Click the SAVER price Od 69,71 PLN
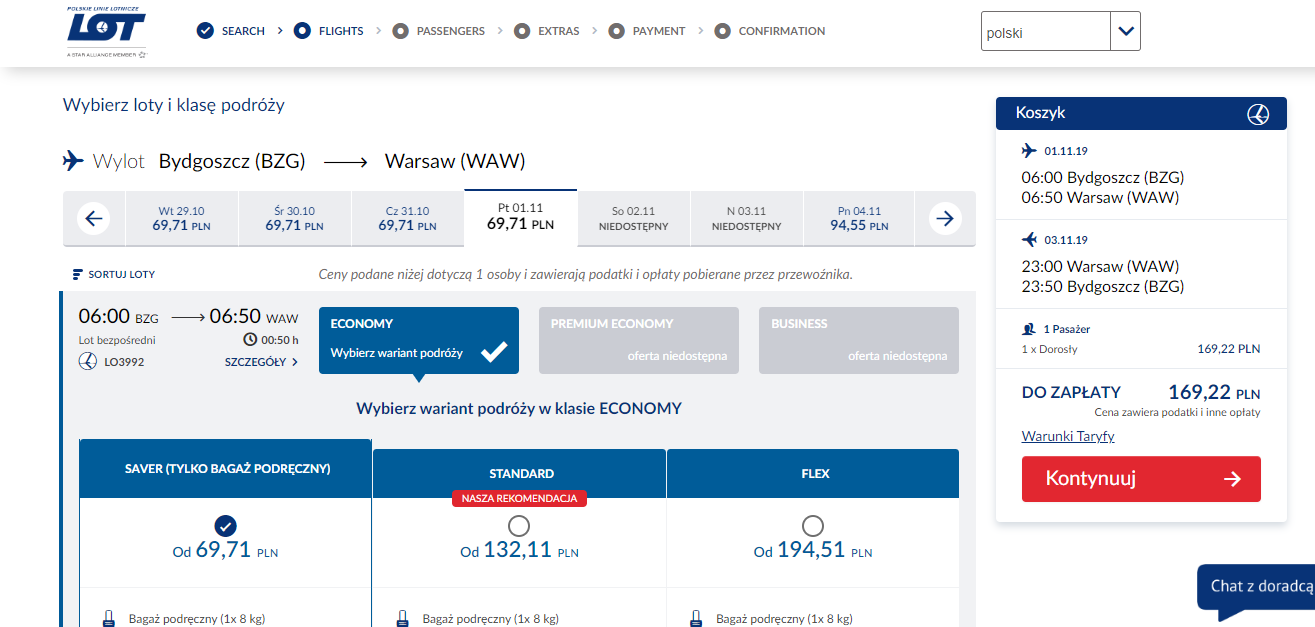1315x627 pixels. (x=226, y=550)
